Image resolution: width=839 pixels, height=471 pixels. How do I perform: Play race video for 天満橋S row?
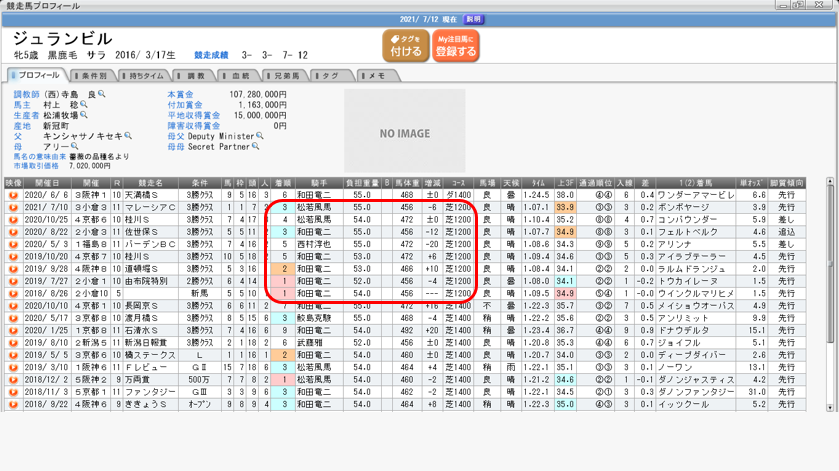click(13, 195)
